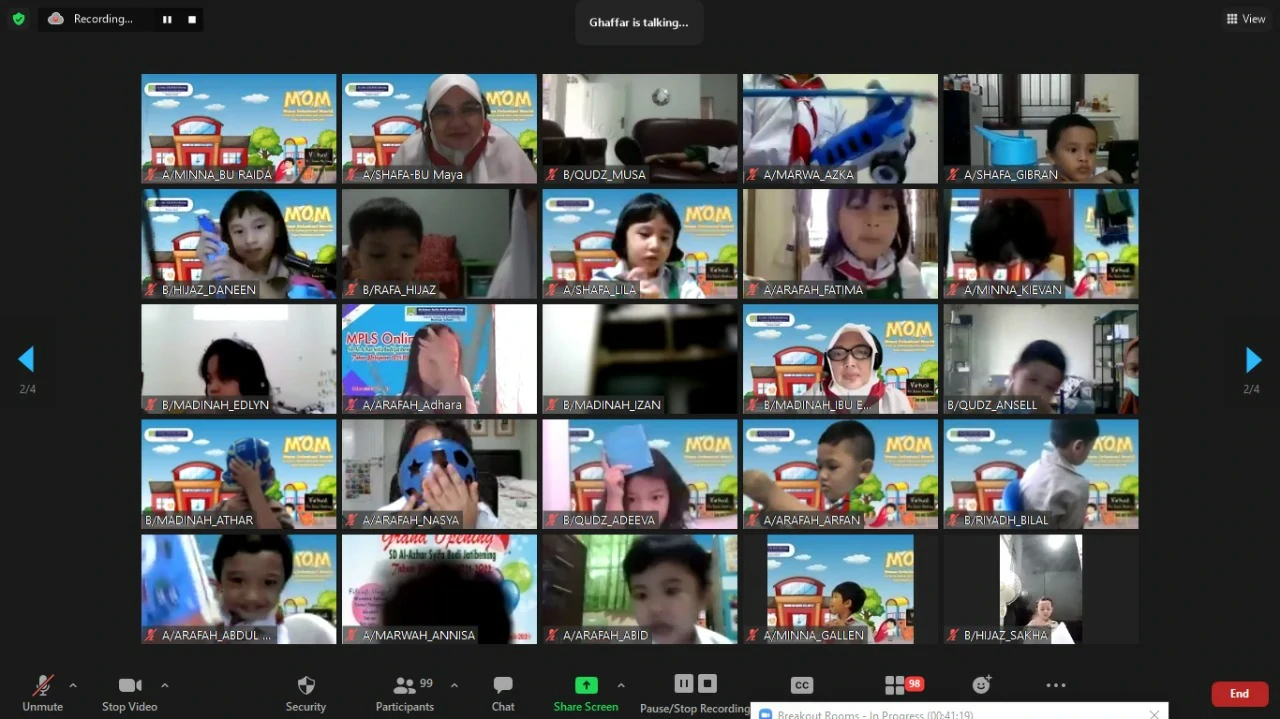1280x719 pixels.
Task: Click the green shield status icon top-left
Action: click(x=18, y=18)
